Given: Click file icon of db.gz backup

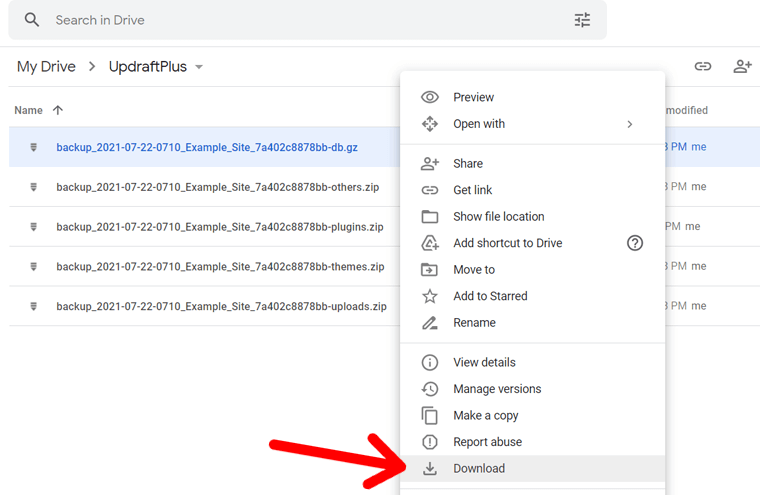Looking at the screenshot, I should pos(33,147).
